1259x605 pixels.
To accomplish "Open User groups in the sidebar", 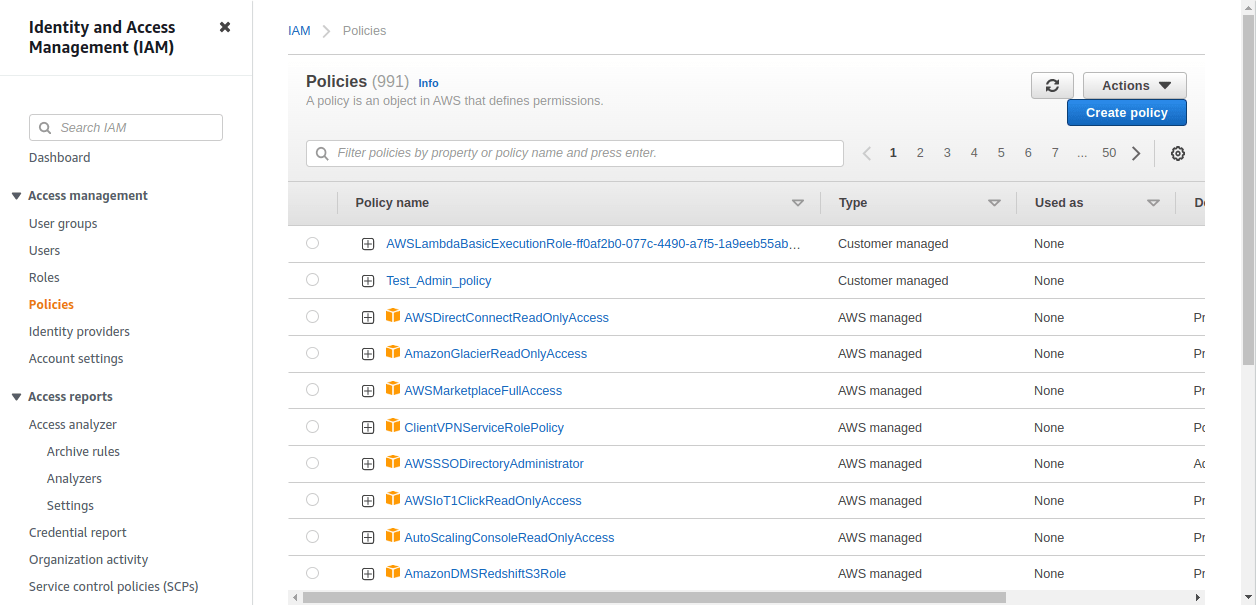I will [x=63, y=223].
